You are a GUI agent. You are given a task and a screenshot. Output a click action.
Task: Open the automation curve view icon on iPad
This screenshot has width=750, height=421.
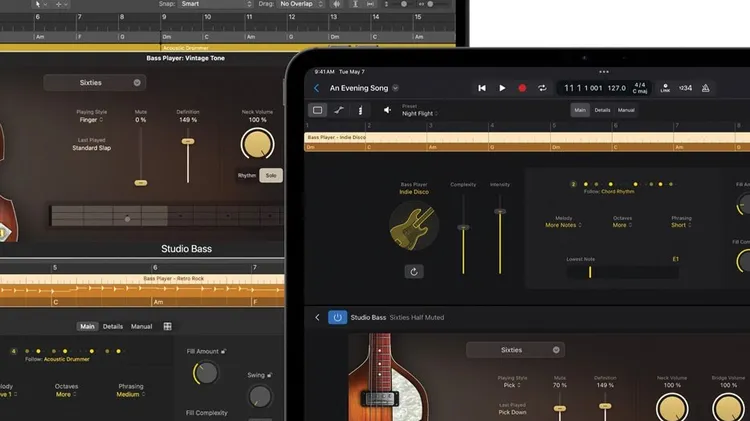(x=339, y=110)
